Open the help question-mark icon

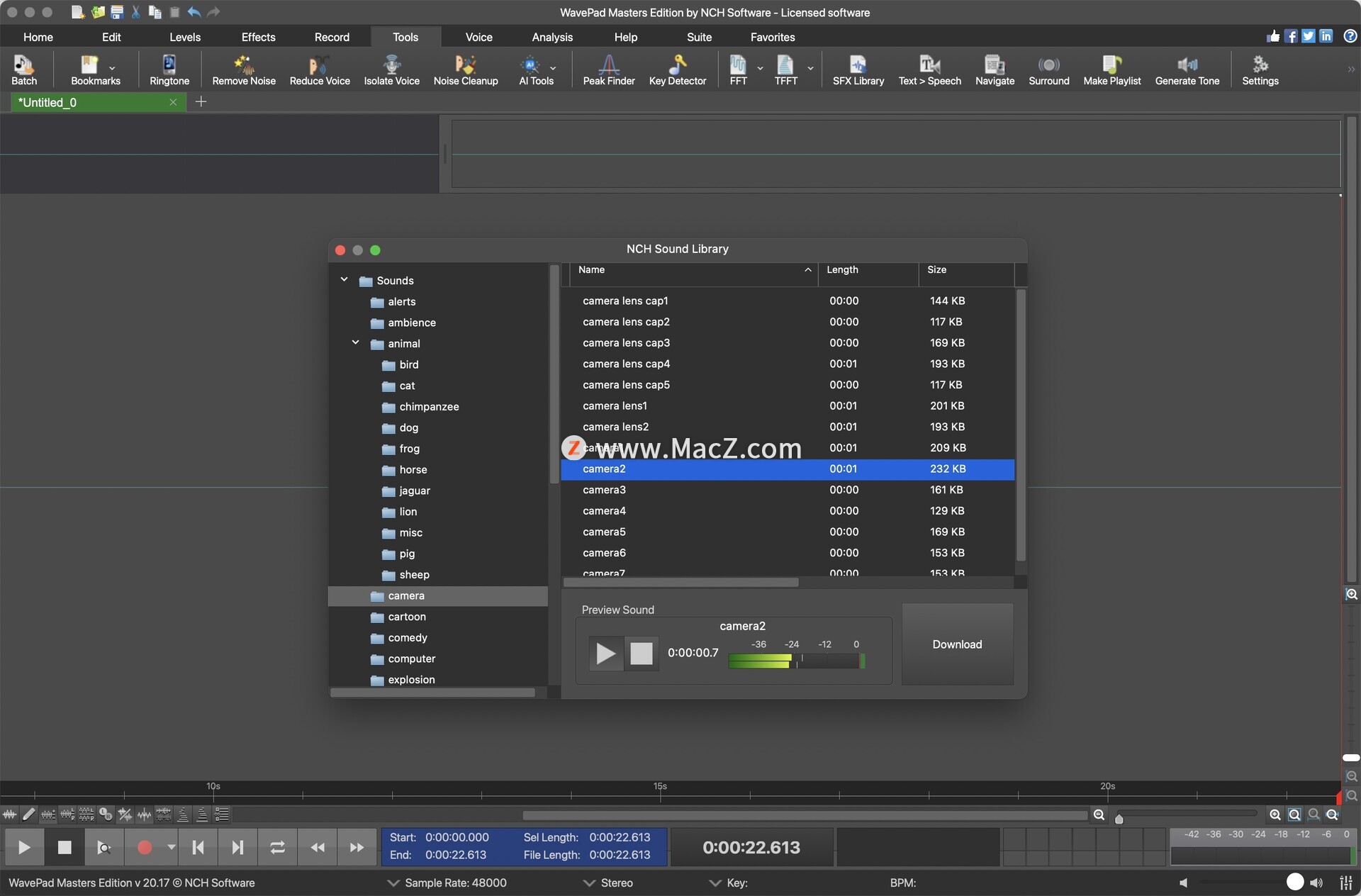pos(1350,36)
